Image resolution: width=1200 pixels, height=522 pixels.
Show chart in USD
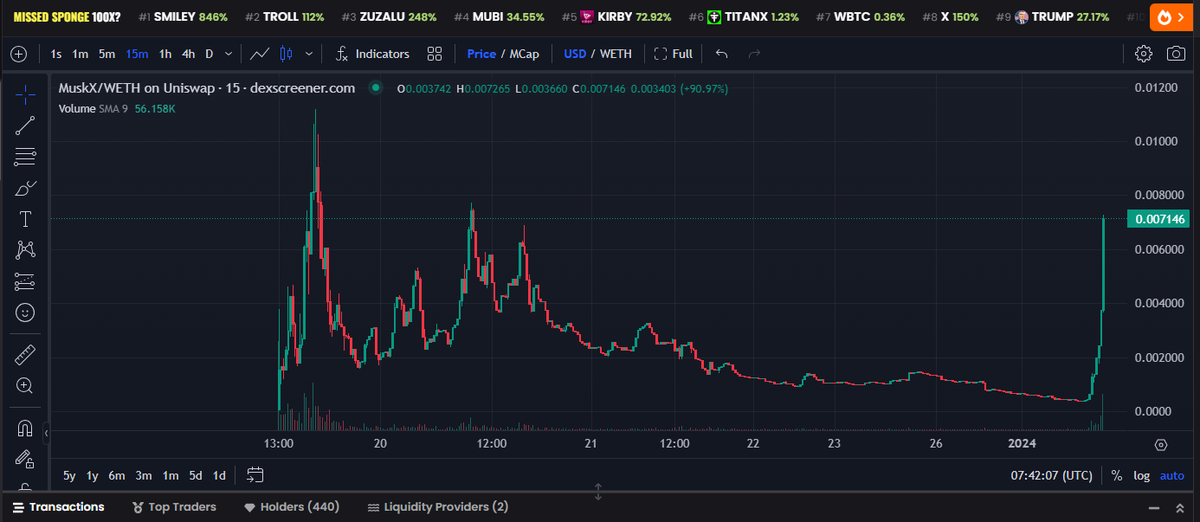575,54
